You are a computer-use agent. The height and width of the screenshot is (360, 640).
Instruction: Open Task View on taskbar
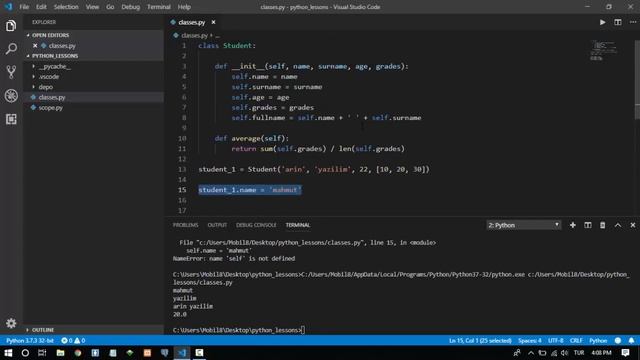pyautogui.click(x=42, y=353)
